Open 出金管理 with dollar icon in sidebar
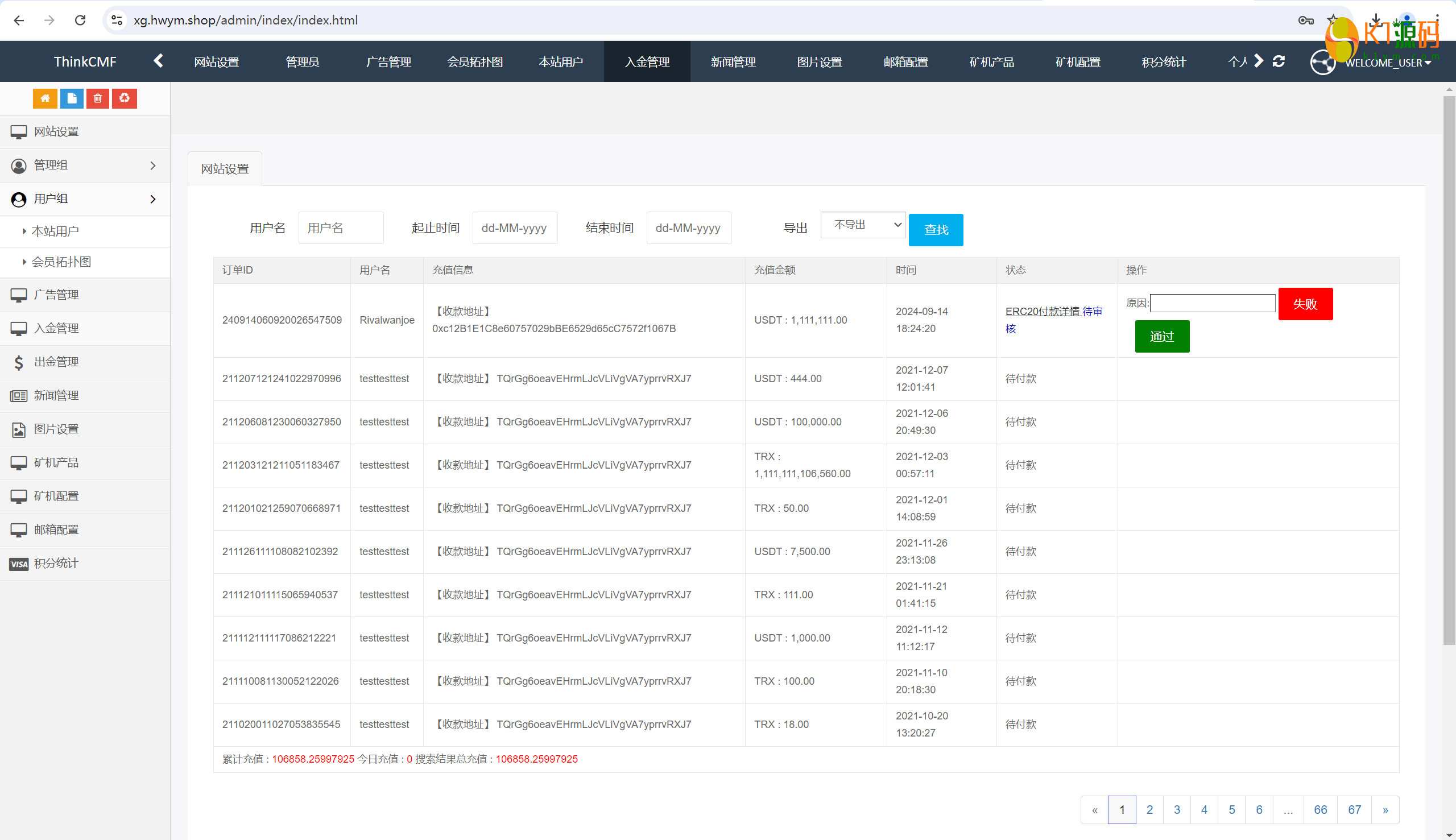The height and width of the screenshot is (840, 1456). 56,362
